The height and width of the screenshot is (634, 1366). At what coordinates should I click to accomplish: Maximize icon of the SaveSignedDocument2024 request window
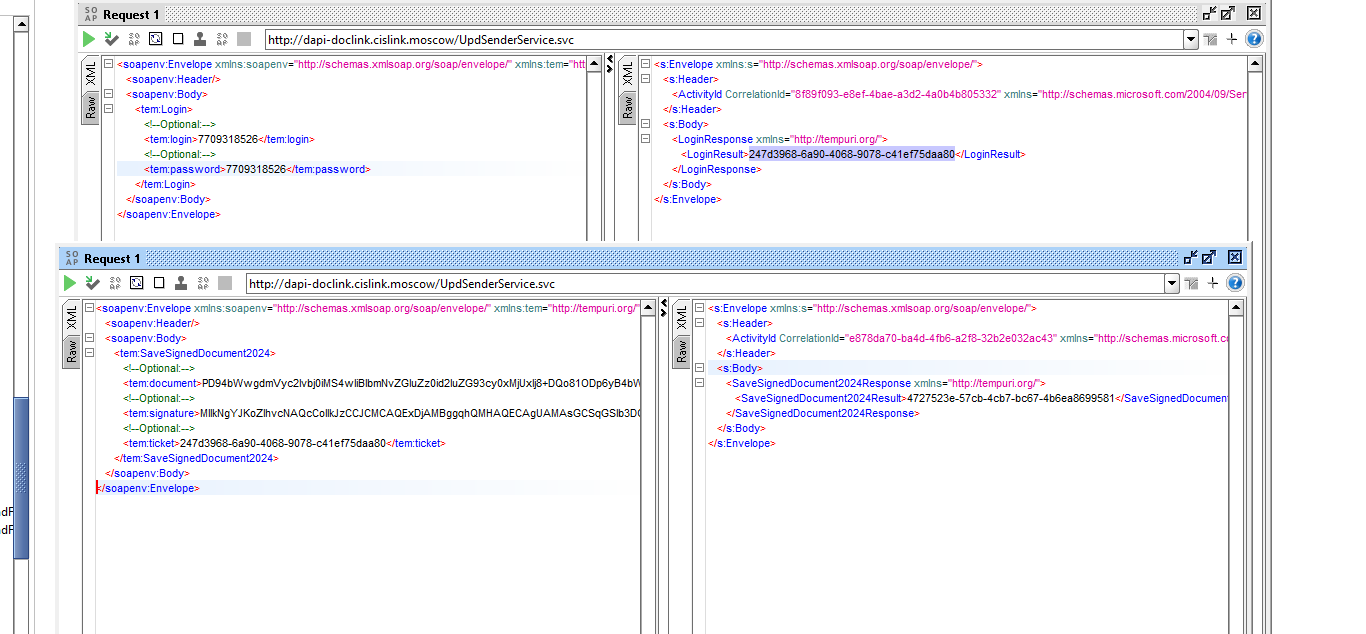[1209, 258]
